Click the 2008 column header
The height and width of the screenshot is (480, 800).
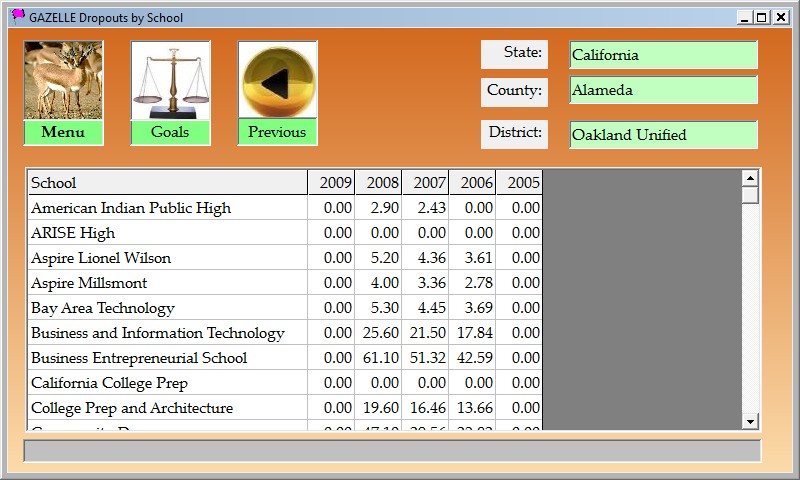[x=379, y=183]
